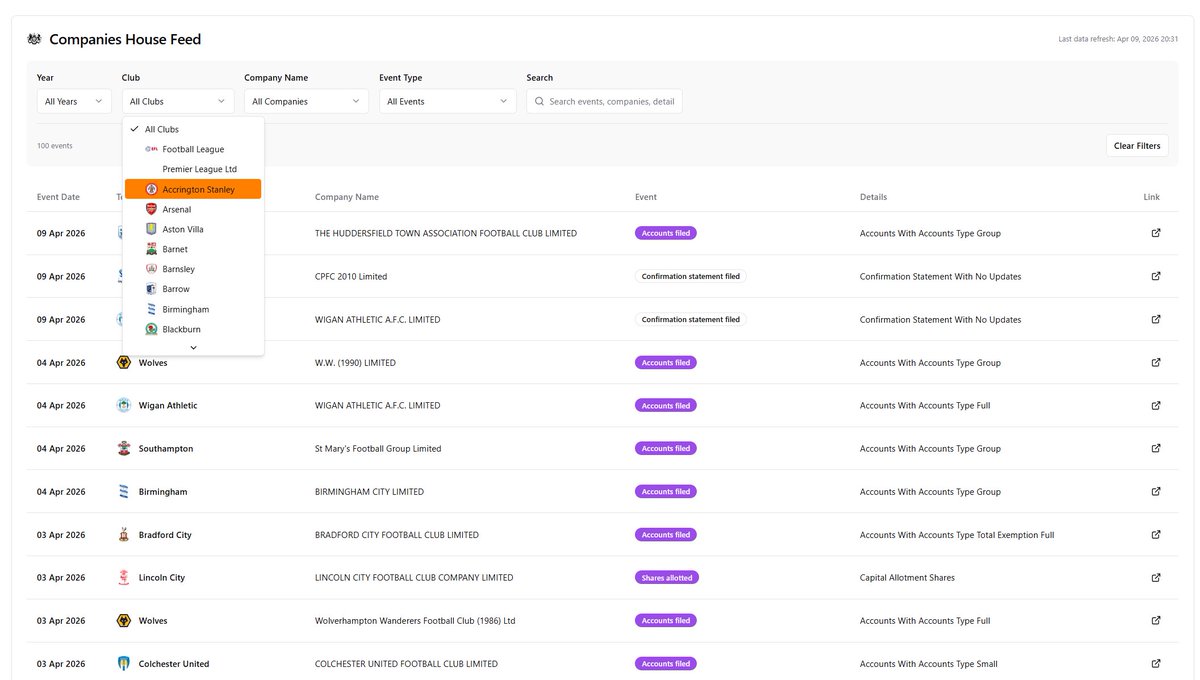Click the Bradford City club crest
1200x680 pixels.
(124, 534)
